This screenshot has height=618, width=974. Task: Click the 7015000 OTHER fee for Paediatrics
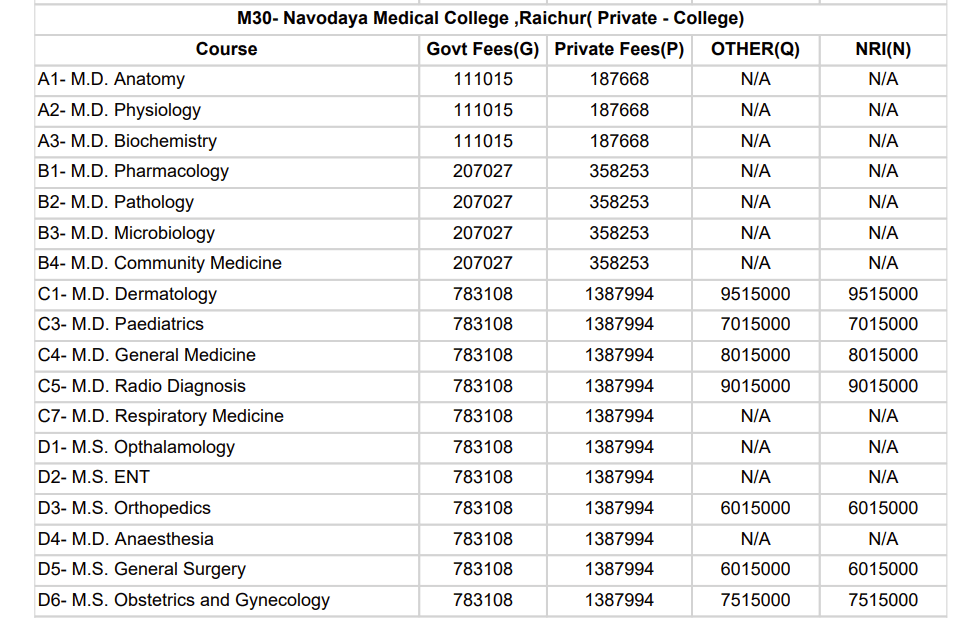pos(755,324)
